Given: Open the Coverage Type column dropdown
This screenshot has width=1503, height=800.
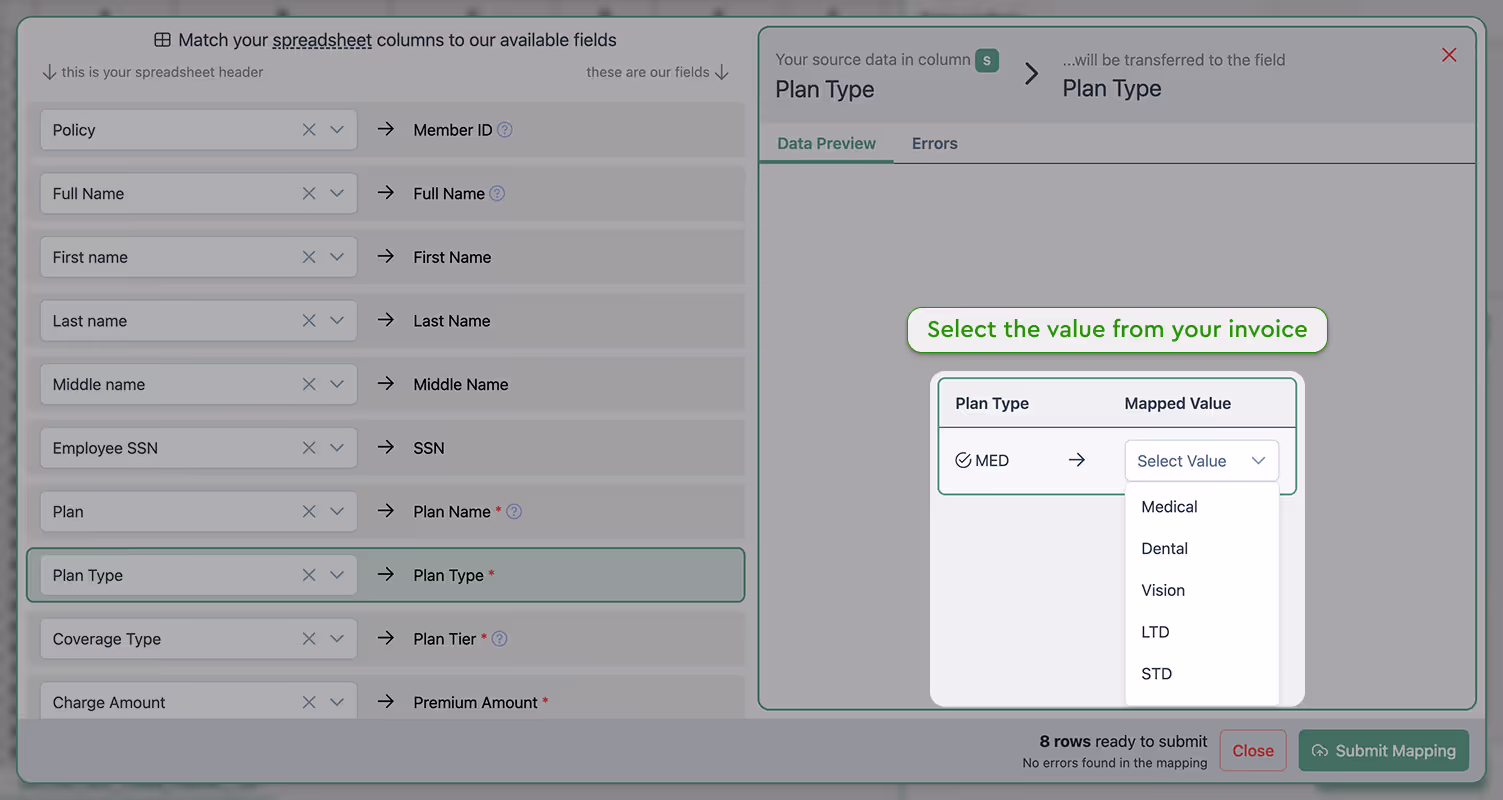Looking at the screenshot, I should 337,639.
